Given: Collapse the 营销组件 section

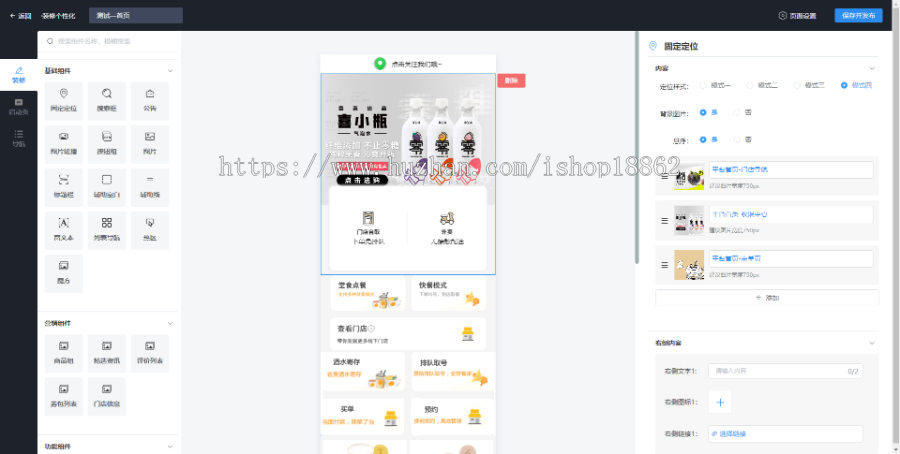Looking at the screenshot, I should pos(170,323).
